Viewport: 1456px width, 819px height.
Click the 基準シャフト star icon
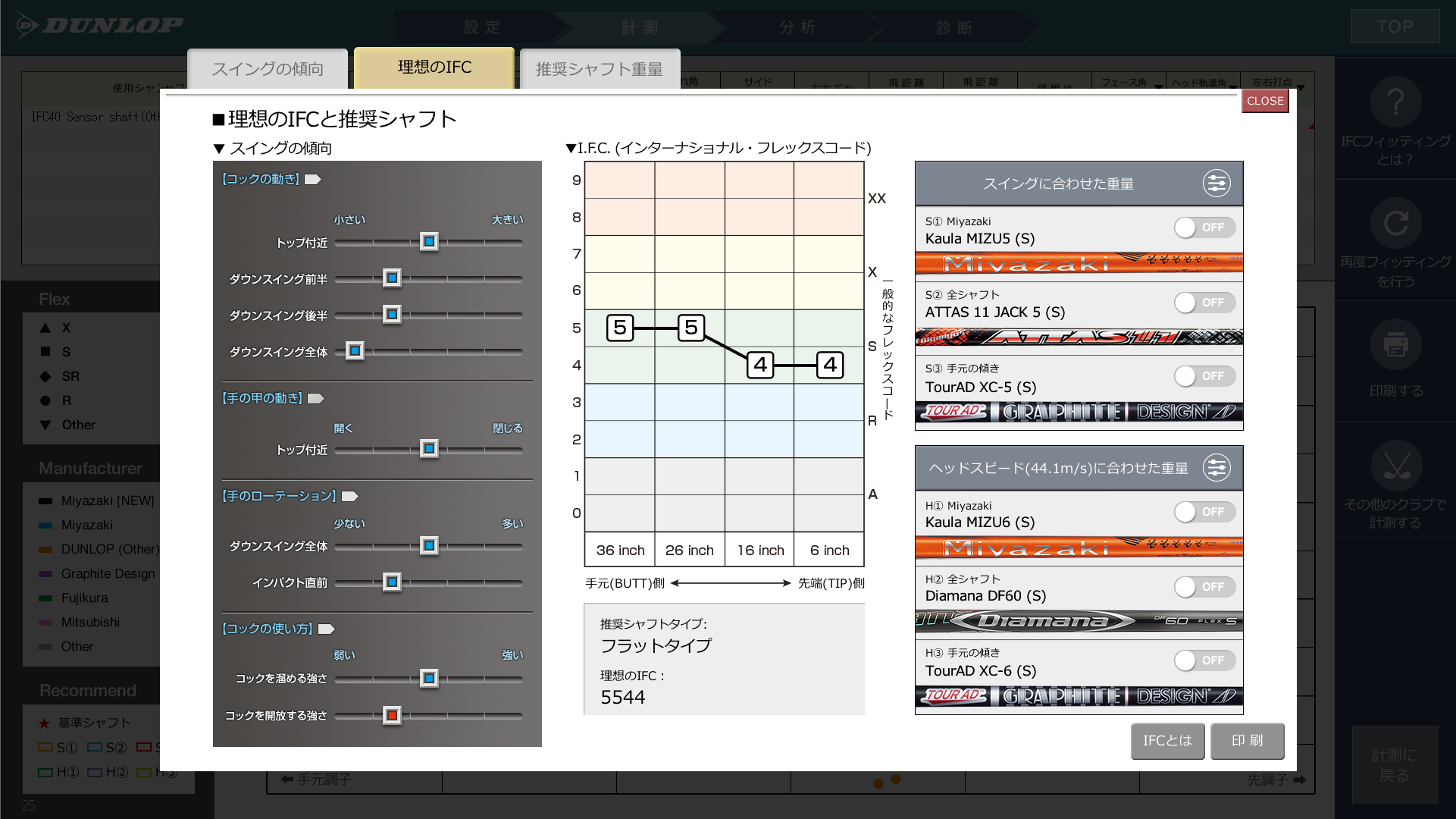click(x=44, y=723)
